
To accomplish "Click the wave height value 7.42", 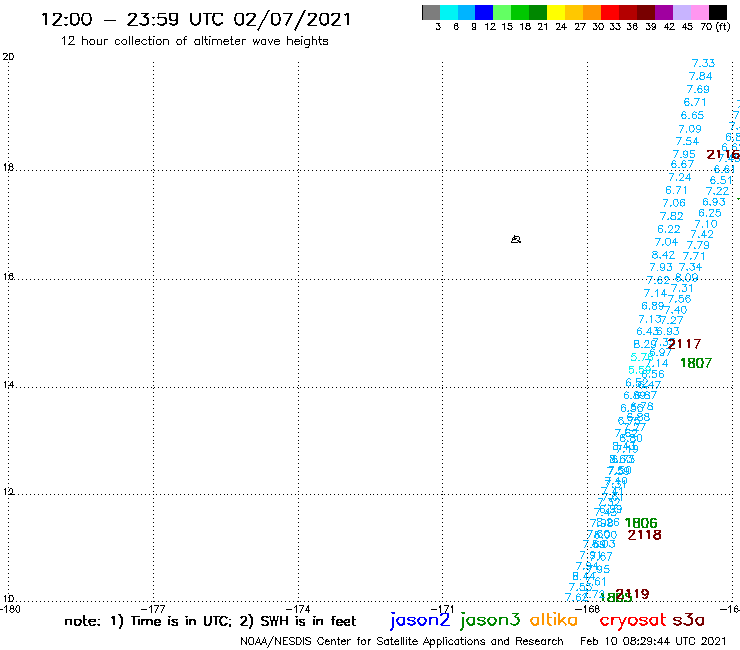I will [702, 234].
